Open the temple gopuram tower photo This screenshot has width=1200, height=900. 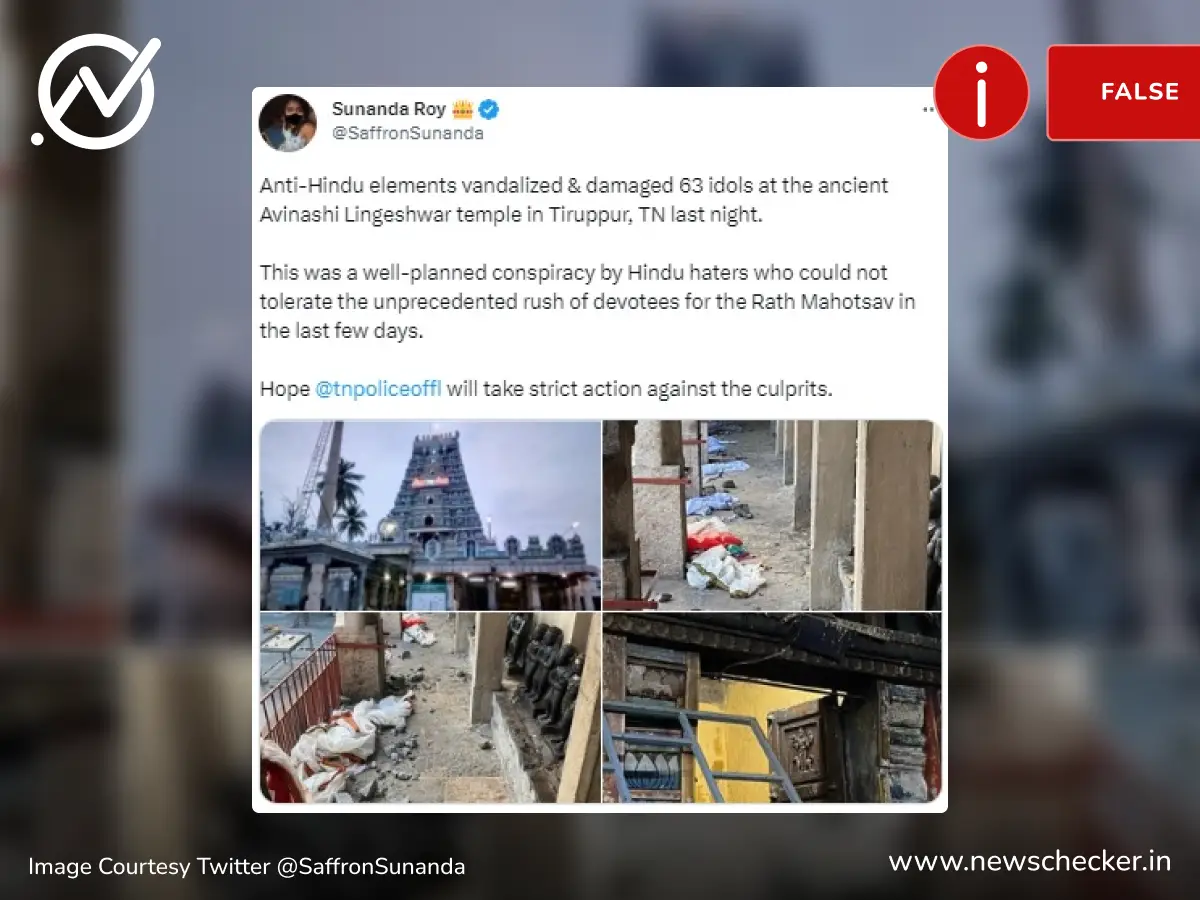tap(430, 515)
